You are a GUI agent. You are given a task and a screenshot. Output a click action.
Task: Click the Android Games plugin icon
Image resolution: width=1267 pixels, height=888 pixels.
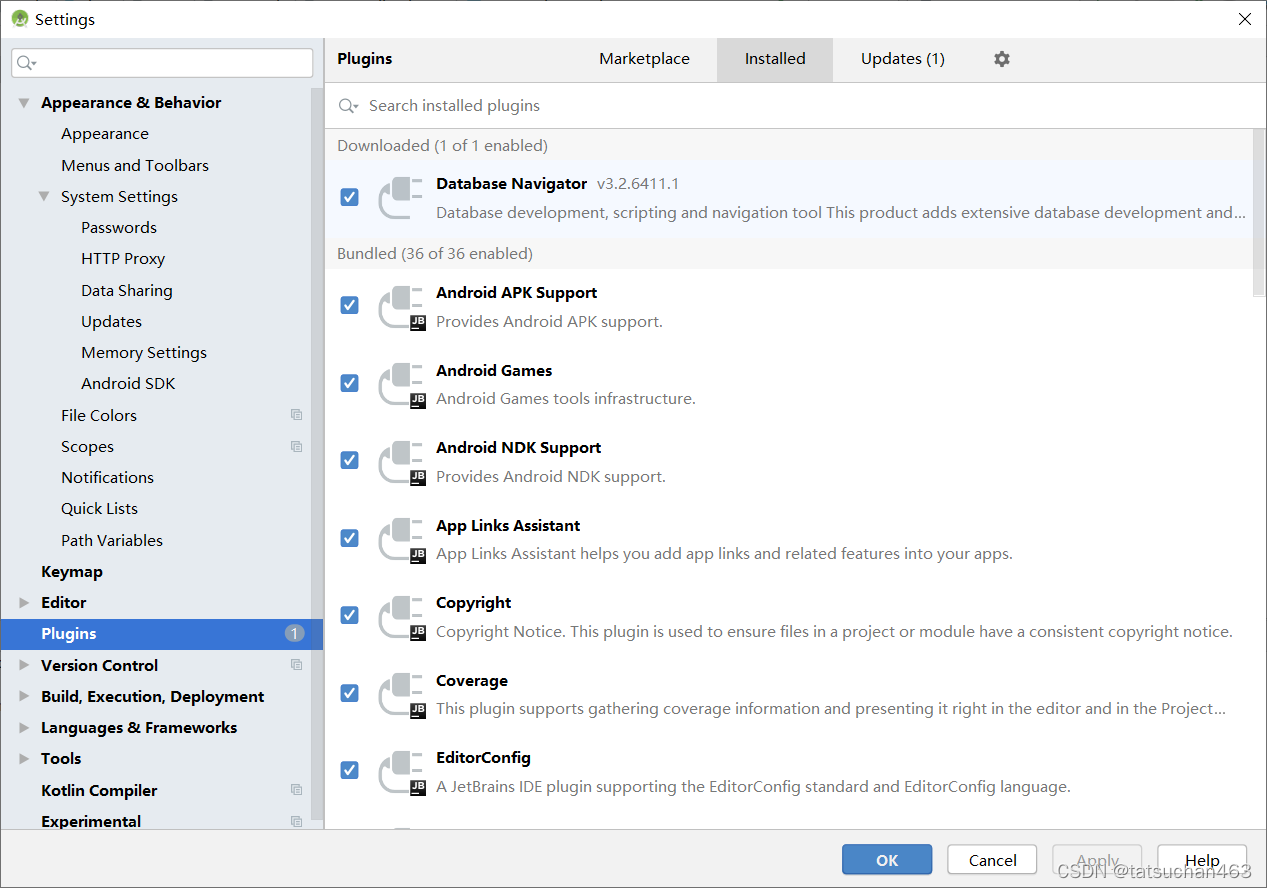[401, 385]
